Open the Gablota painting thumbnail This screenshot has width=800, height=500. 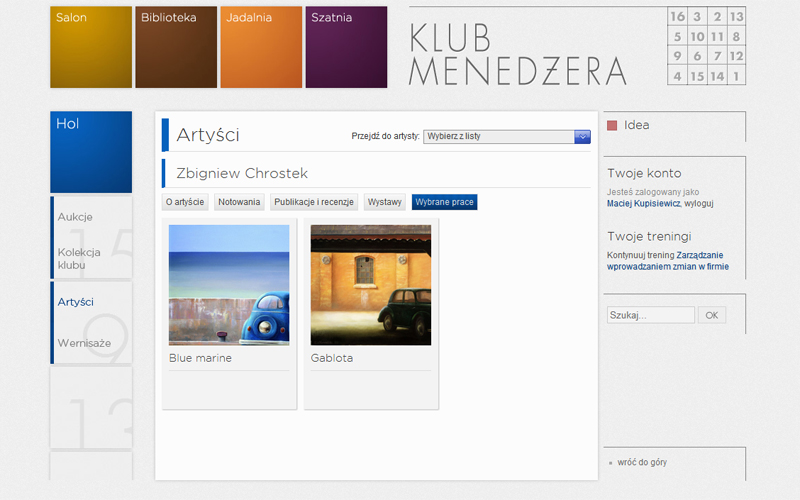pyautogui.click(x=371, y=285)
